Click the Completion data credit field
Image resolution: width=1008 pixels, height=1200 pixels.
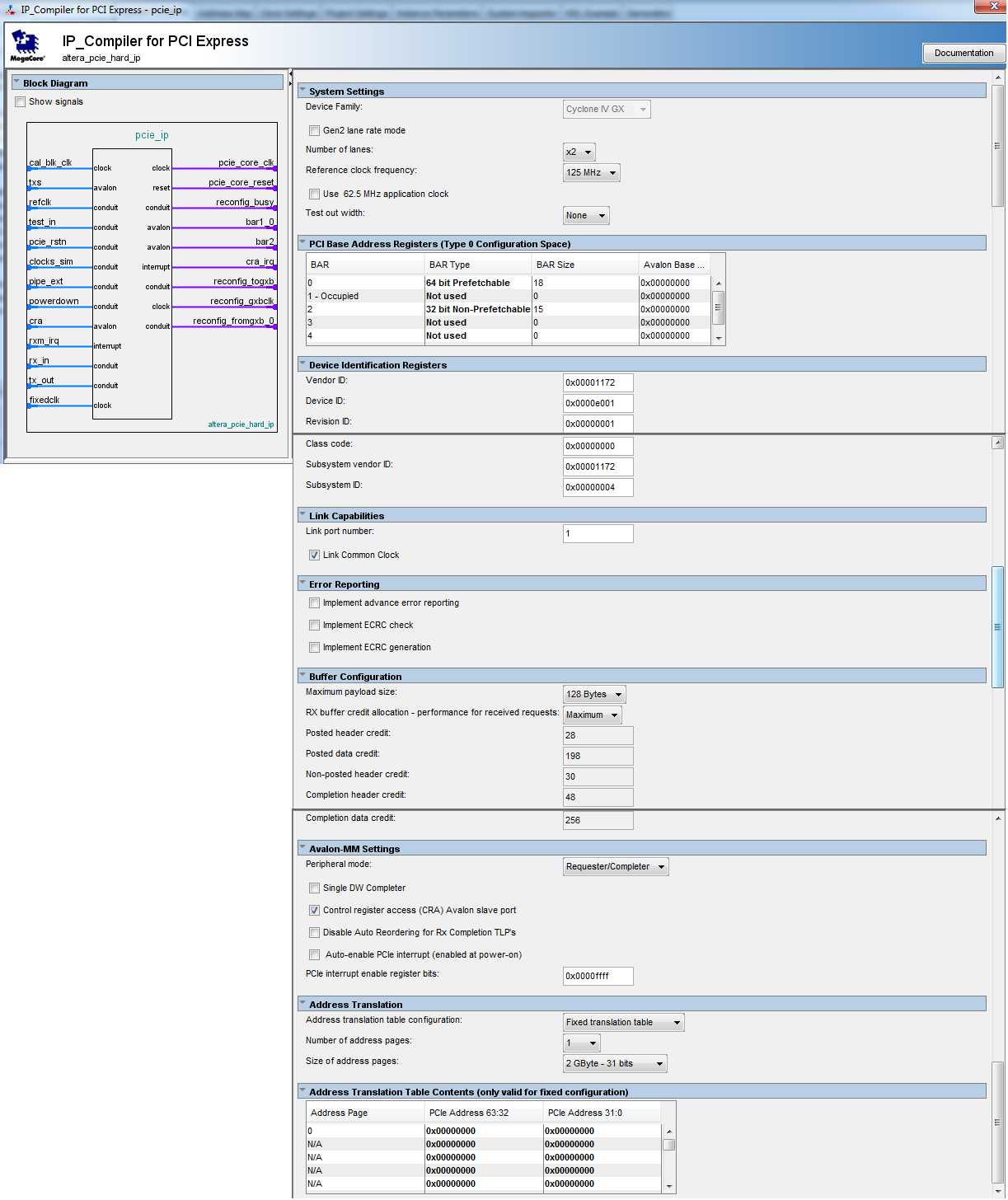pos(598,821)
